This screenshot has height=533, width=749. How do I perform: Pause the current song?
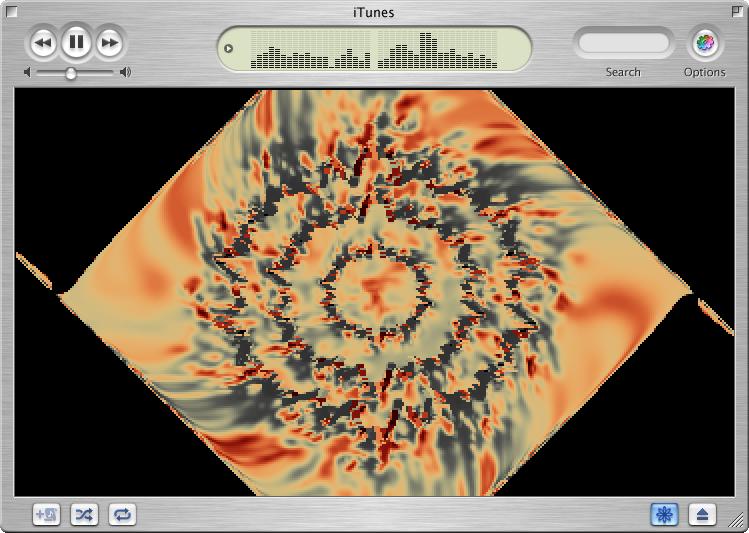[76, 42]
